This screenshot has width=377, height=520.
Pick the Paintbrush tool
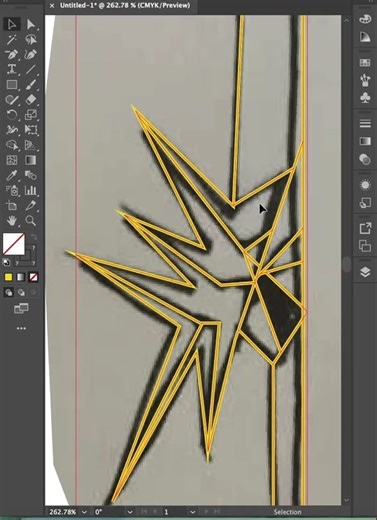coord(31,85)
